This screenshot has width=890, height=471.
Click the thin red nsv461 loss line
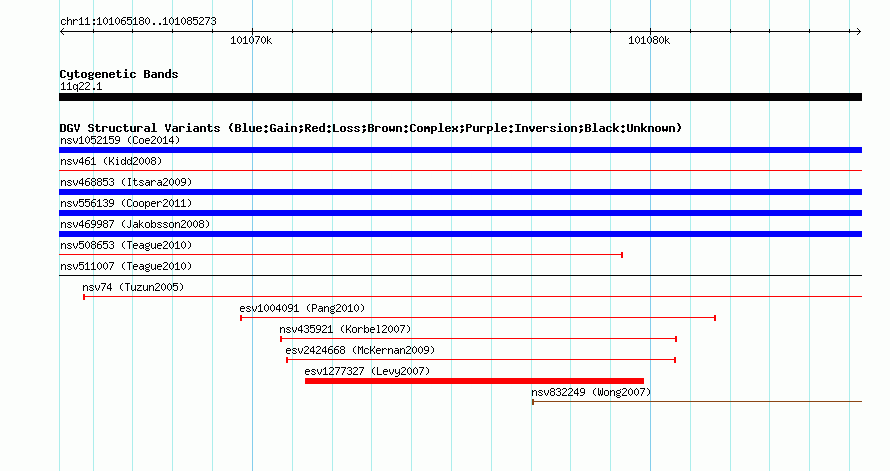coord(460,170)
